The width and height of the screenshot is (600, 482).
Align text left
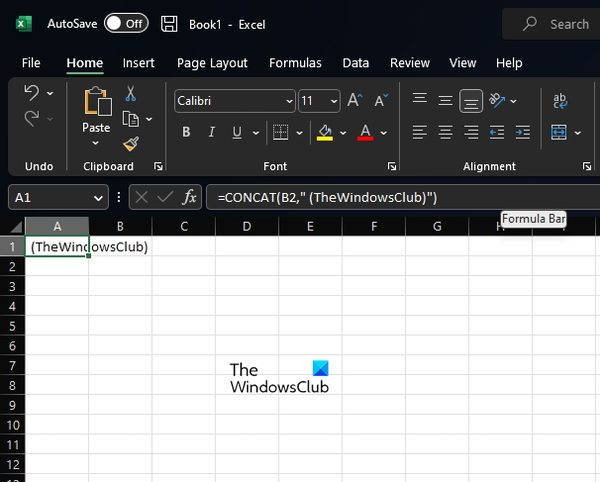(419, 132)
